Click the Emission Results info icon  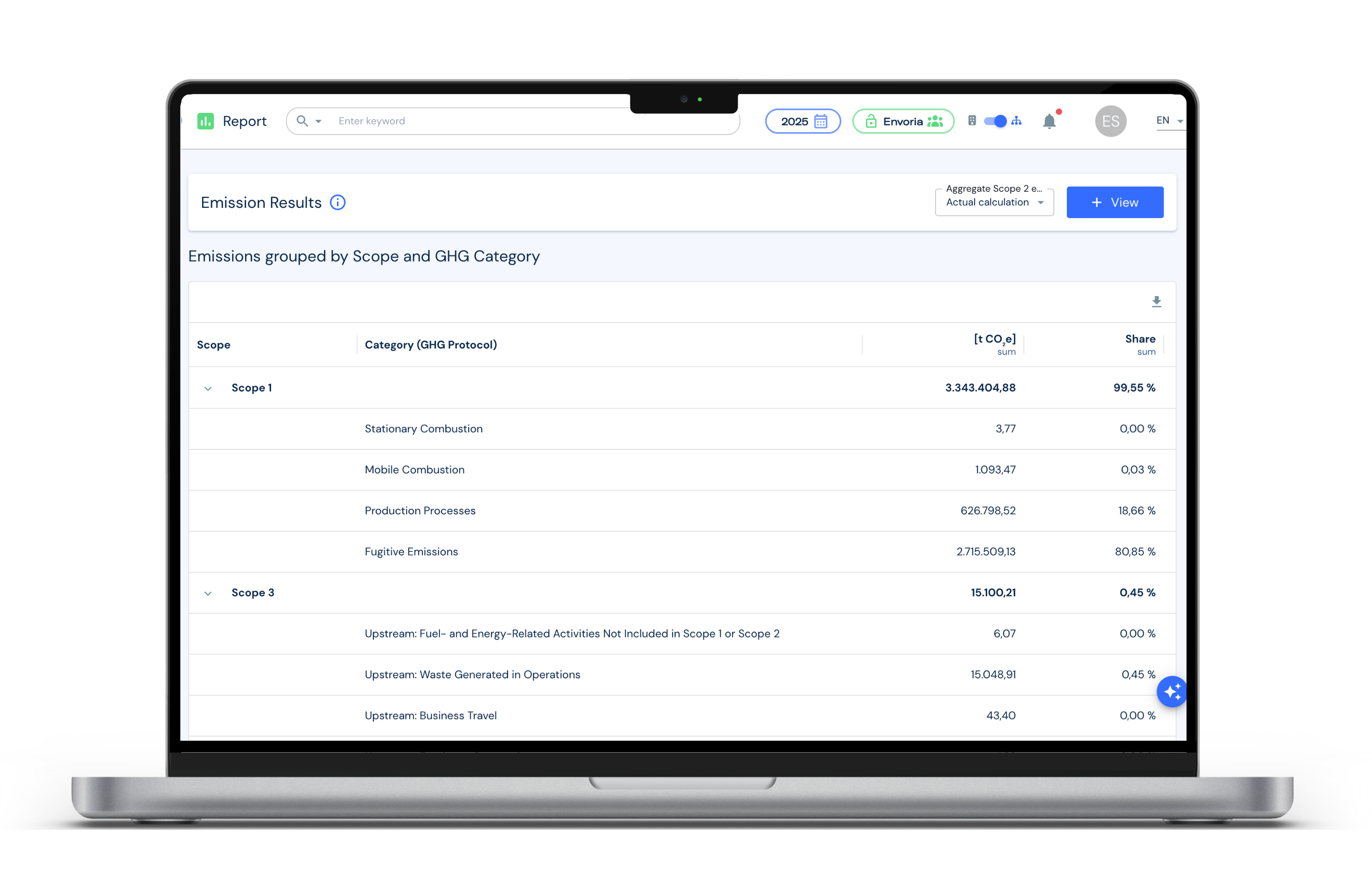(337, 203)
